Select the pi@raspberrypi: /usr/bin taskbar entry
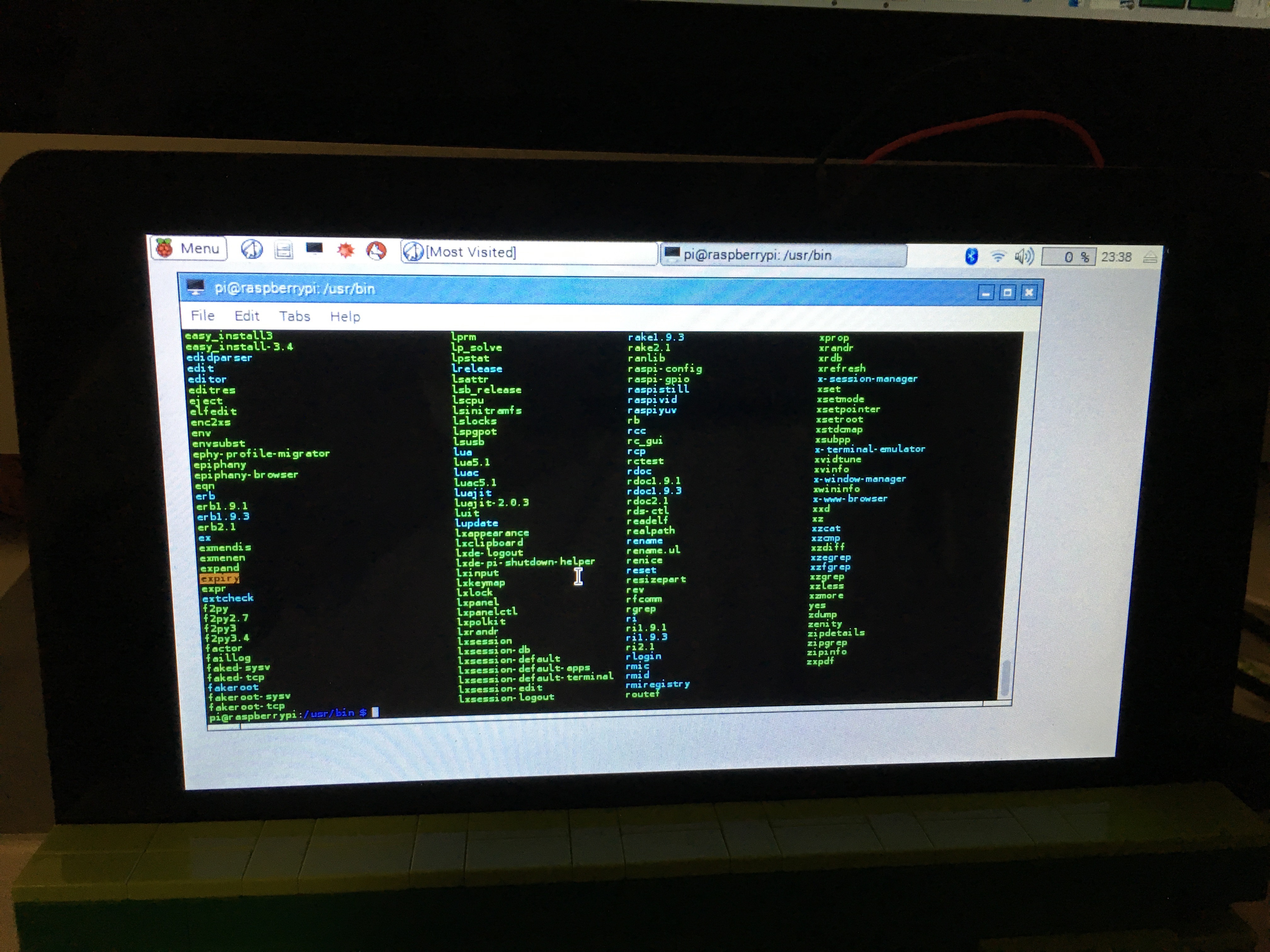 (784, 255)
